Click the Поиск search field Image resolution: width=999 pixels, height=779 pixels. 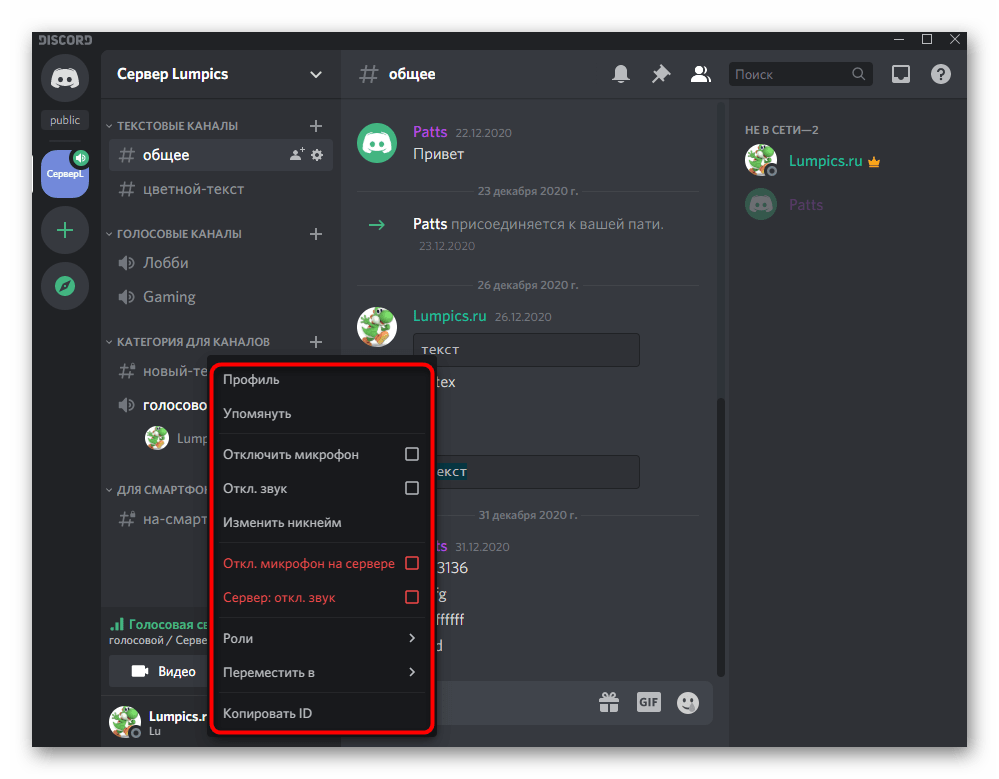tap(790, 74)
